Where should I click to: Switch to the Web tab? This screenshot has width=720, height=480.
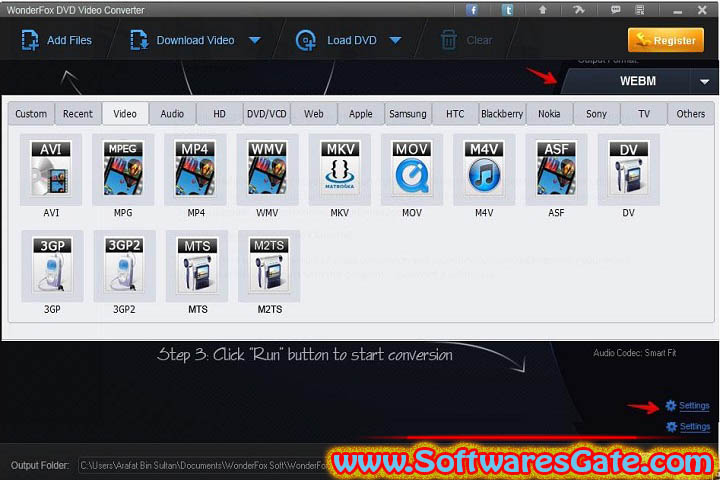click(x=314, y=114)
